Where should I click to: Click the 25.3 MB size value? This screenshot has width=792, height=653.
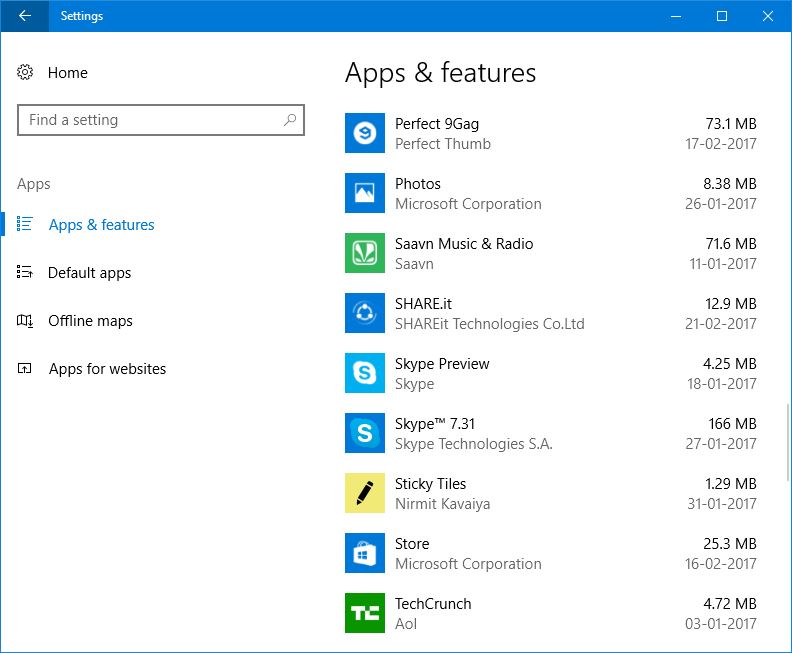(730, 544)
